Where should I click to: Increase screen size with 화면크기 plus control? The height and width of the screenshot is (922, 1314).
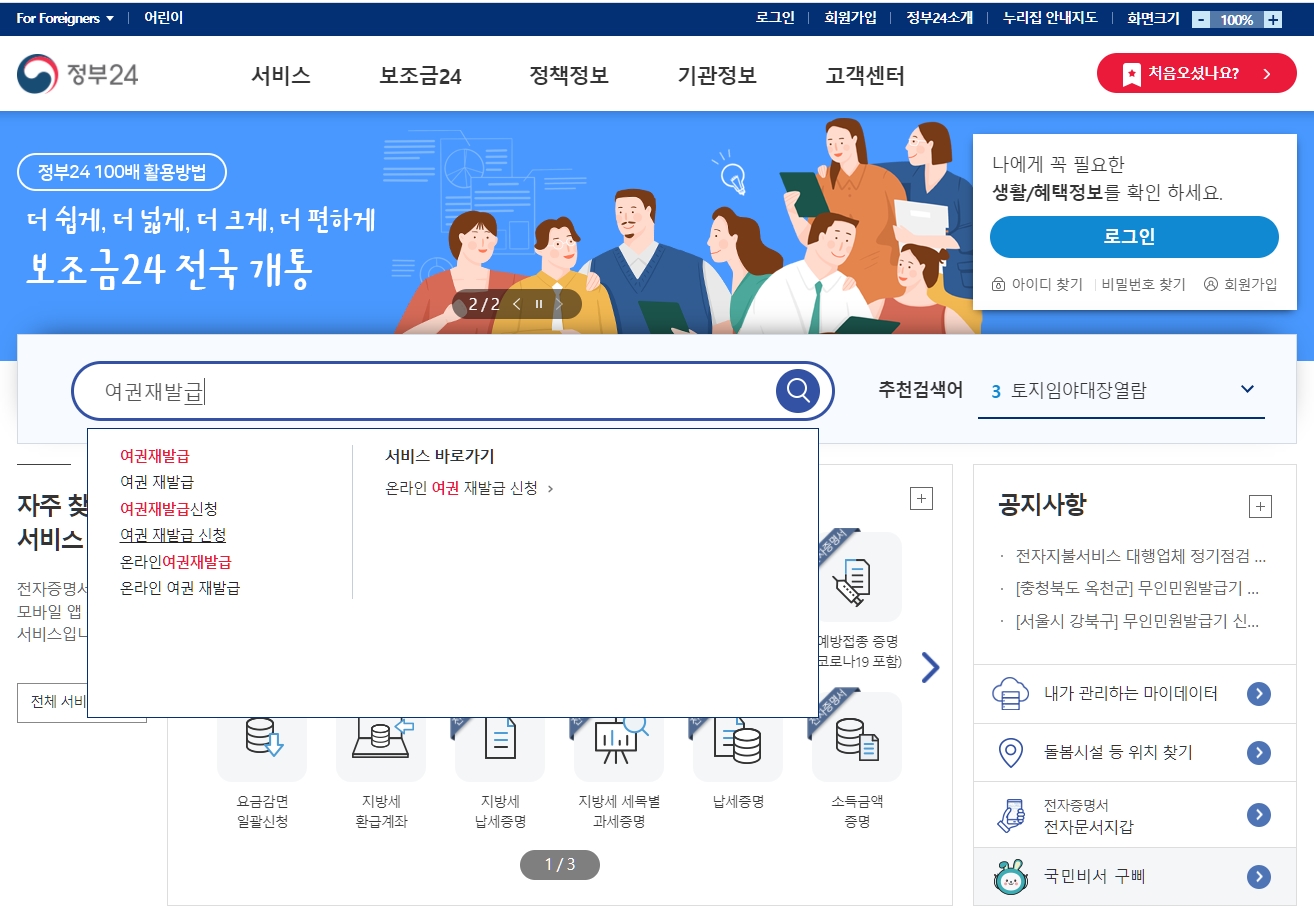coord(1271,18)
